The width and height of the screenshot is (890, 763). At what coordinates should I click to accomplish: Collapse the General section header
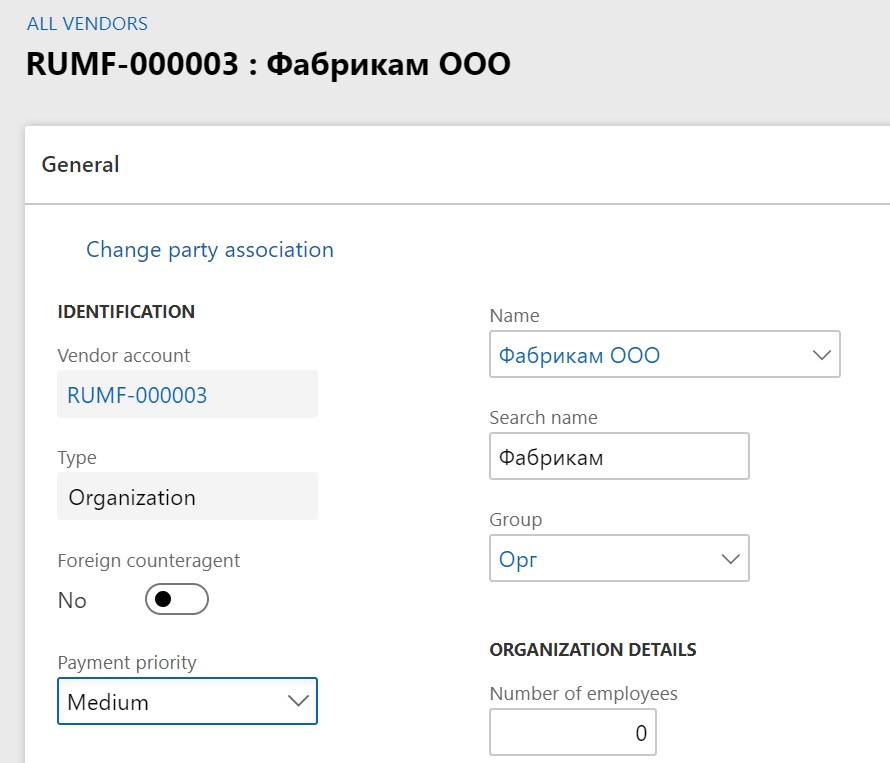(x=80, y=164)
